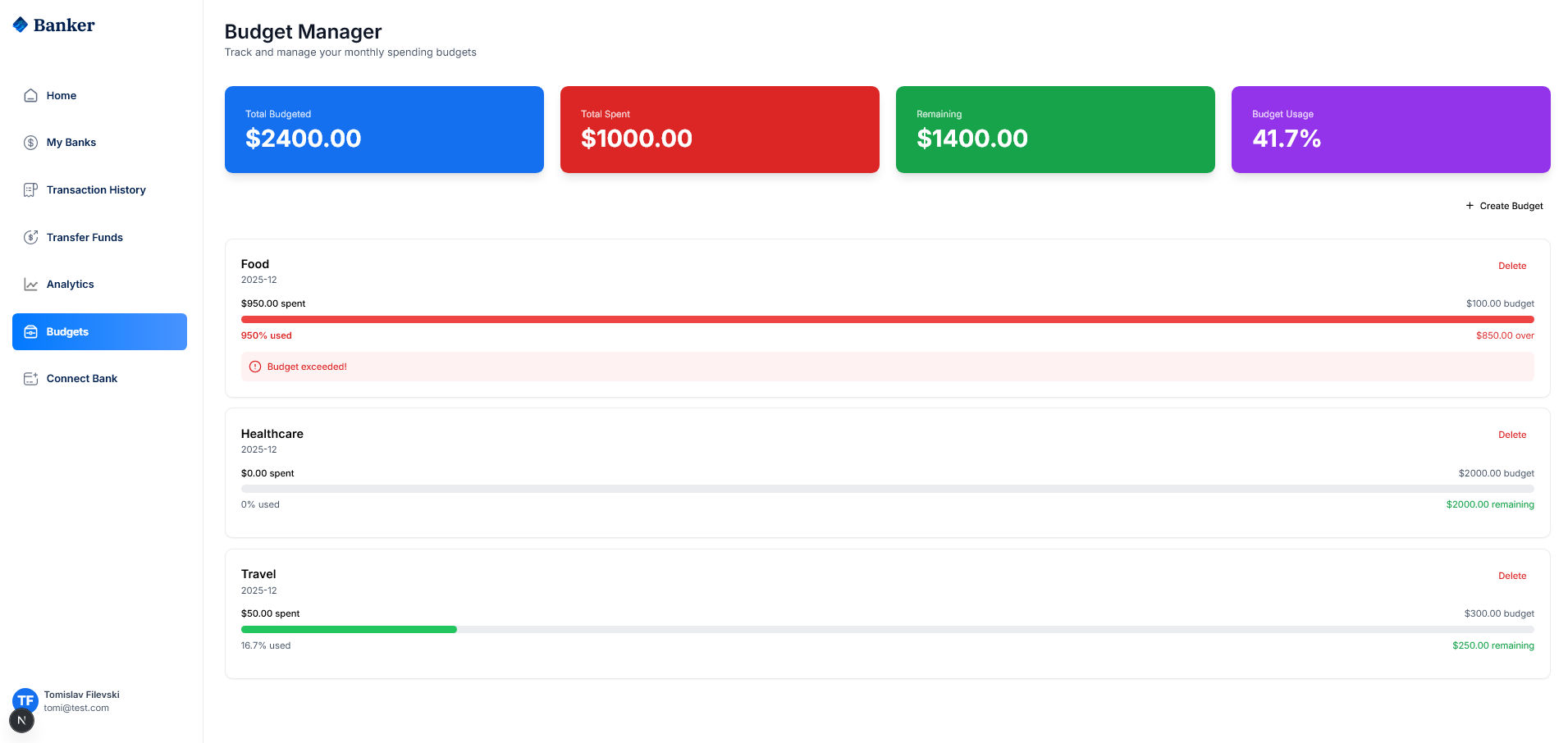Click the My Banks dollar icon

tap(30, 143)
